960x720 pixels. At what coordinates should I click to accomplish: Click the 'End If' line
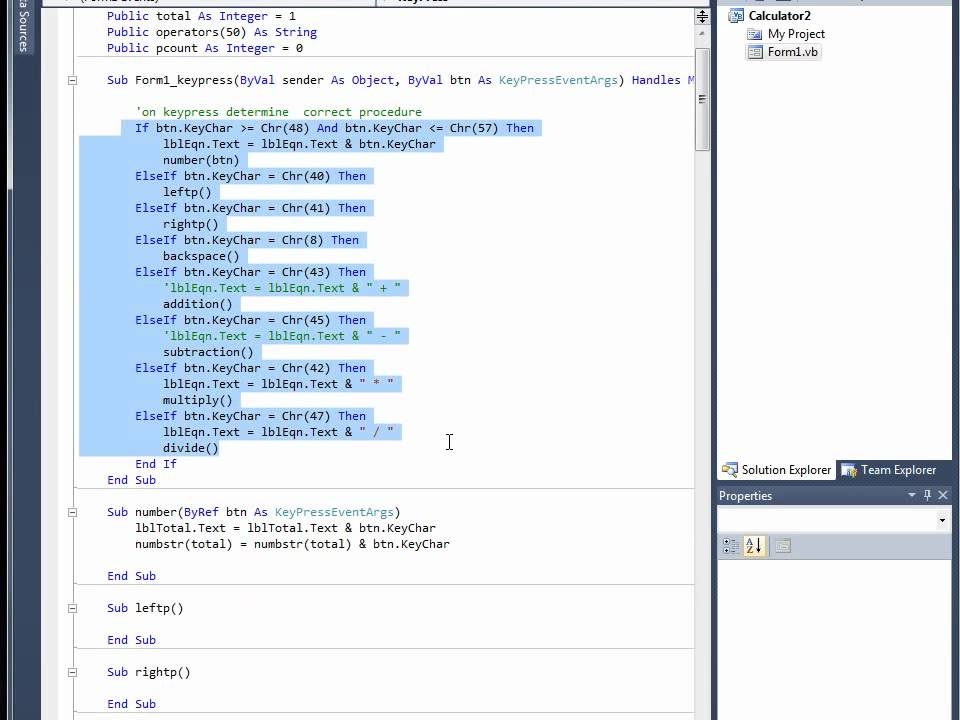tap(156, 464)
